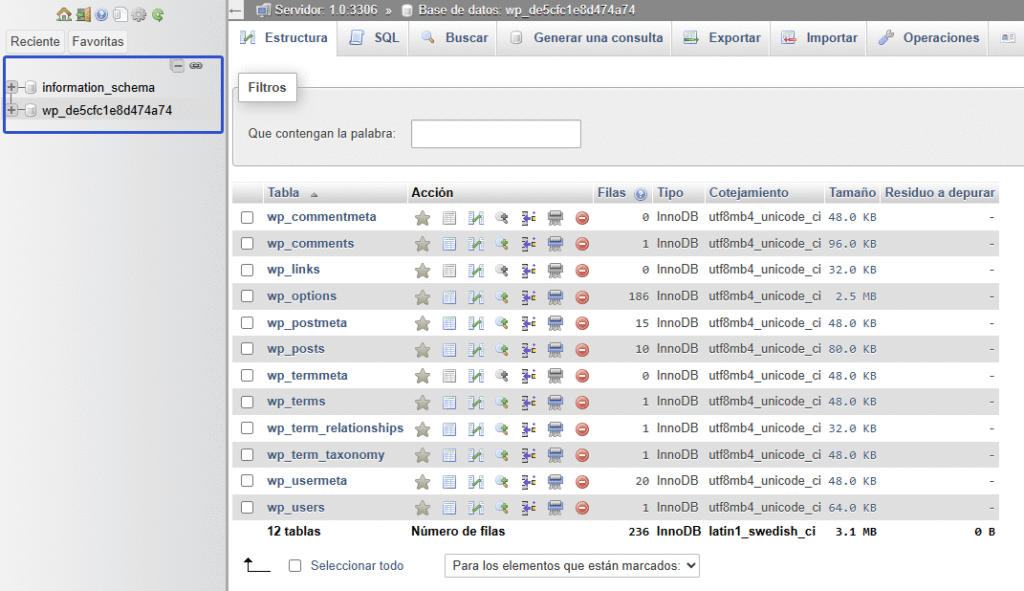Reload the navigation panel with green refresh icon
Screen dimensions: 1024x591
157,14
